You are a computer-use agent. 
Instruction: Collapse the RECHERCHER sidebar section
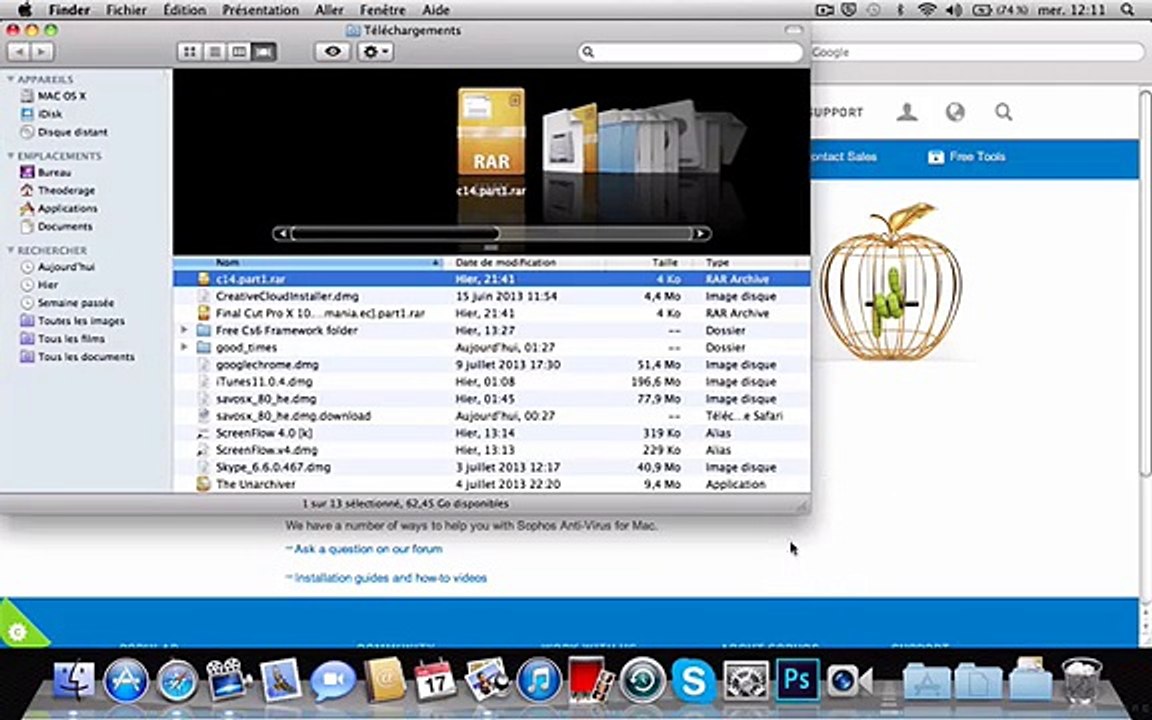(11, 251)
